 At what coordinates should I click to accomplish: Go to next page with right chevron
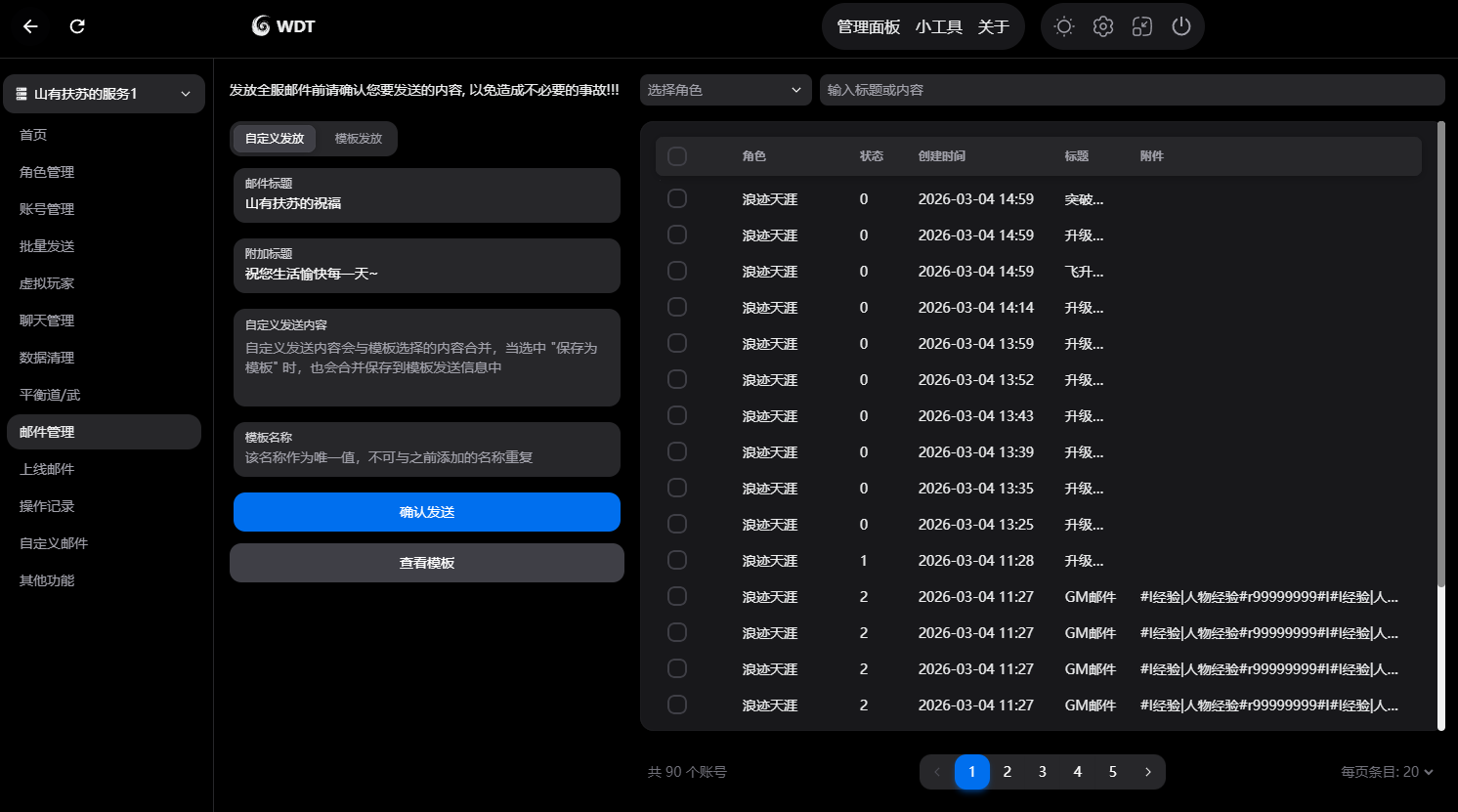(1147, 772)
